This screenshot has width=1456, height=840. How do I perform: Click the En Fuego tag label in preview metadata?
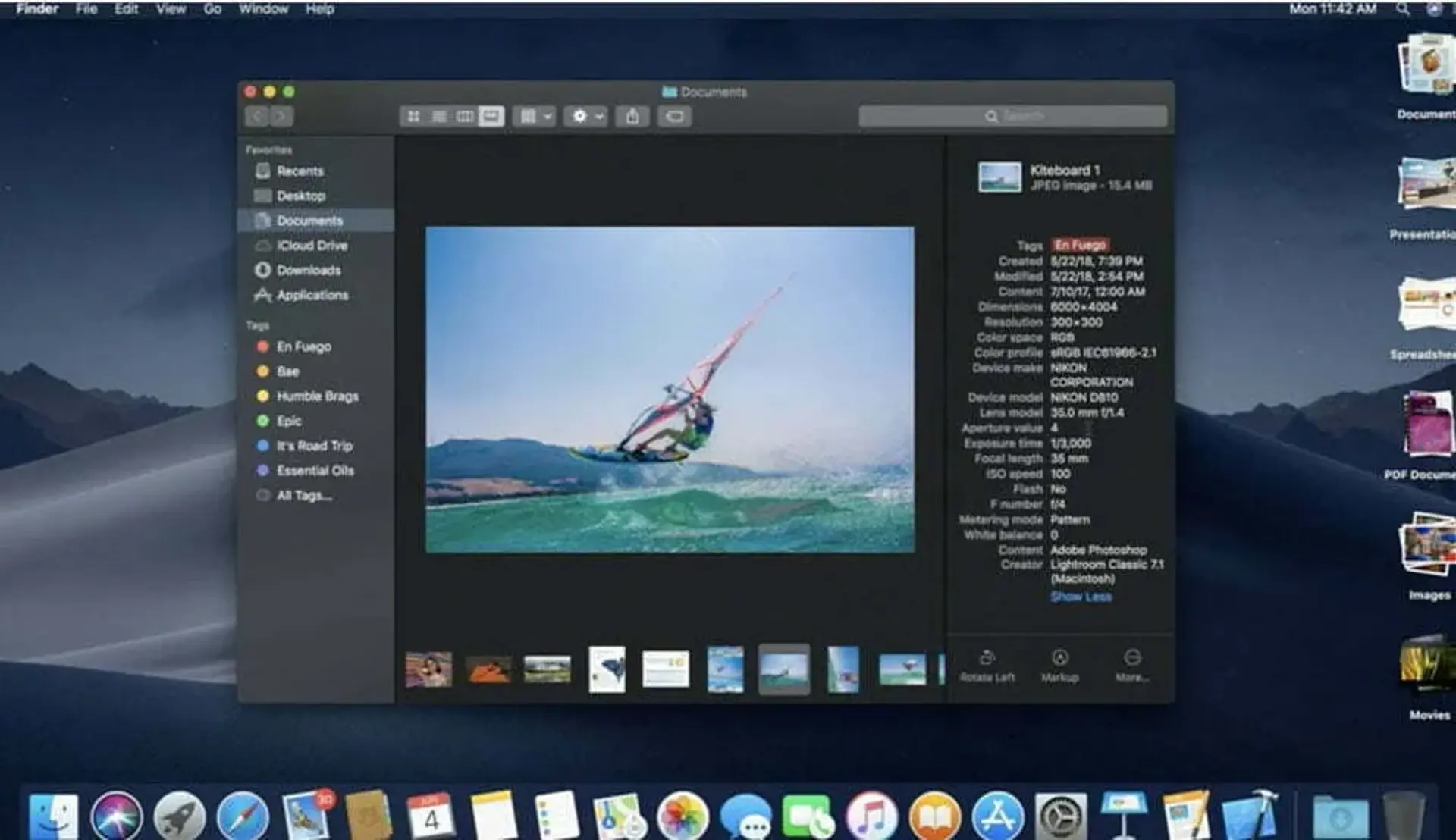pos(1081,245)
